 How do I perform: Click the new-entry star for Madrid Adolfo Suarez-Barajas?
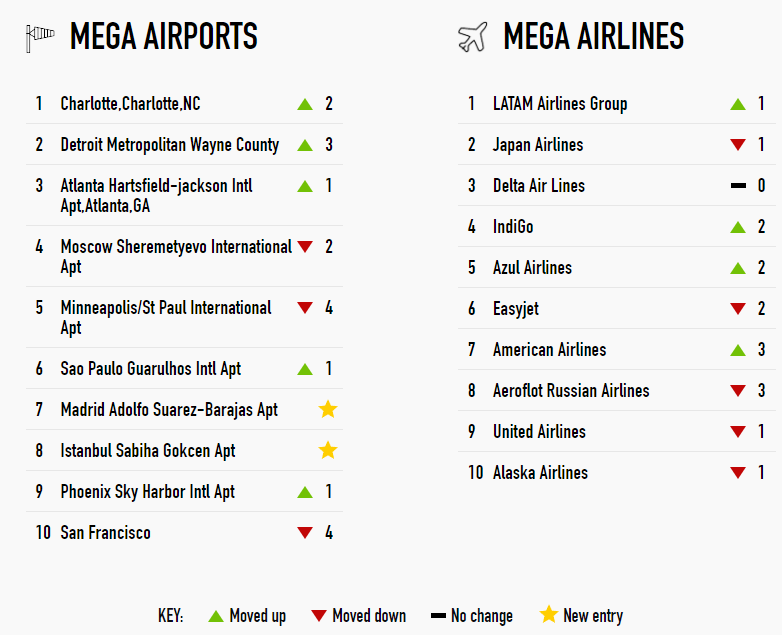pyautogui.click(x=328, y=410)
